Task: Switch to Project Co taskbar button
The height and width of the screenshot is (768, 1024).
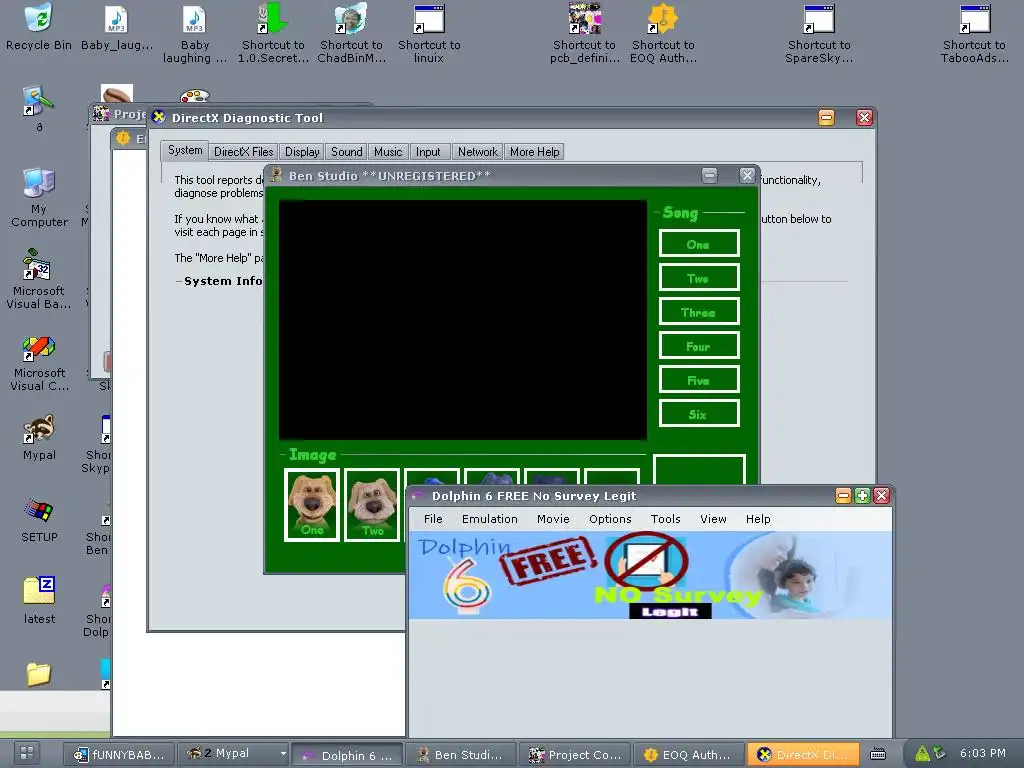Action: 575,754
